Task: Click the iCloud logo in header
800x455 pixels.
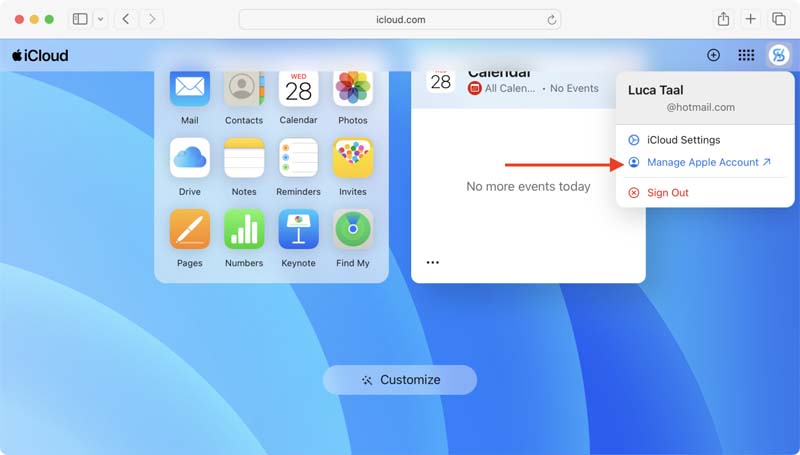Action: tap(40, 55)
